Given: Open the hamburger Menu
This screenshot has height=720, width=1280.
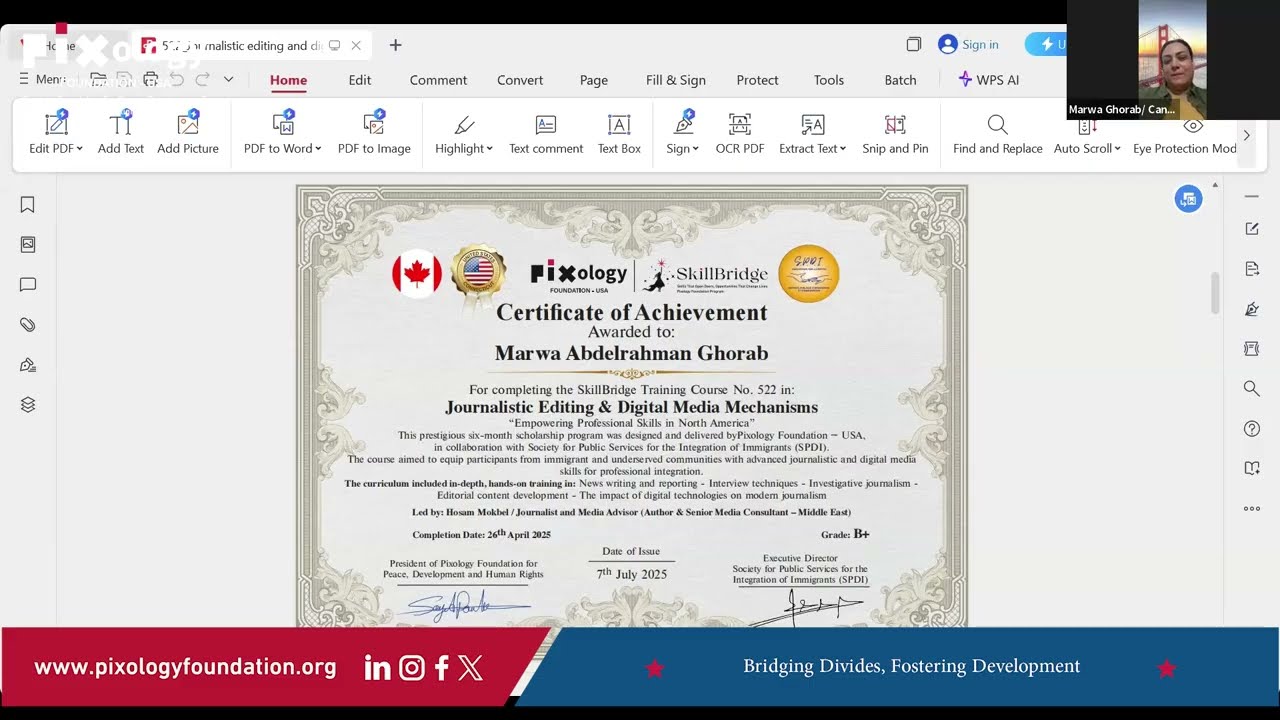Looking at the screenshot, I should [40, 79].
